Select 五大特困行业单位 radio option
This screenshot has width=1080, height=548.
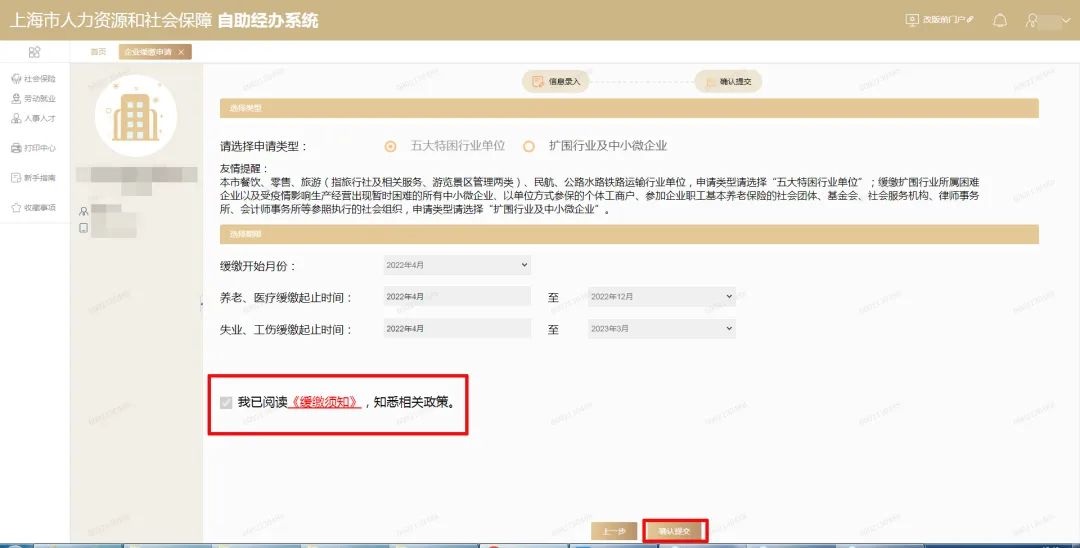(x=390, y=146)
